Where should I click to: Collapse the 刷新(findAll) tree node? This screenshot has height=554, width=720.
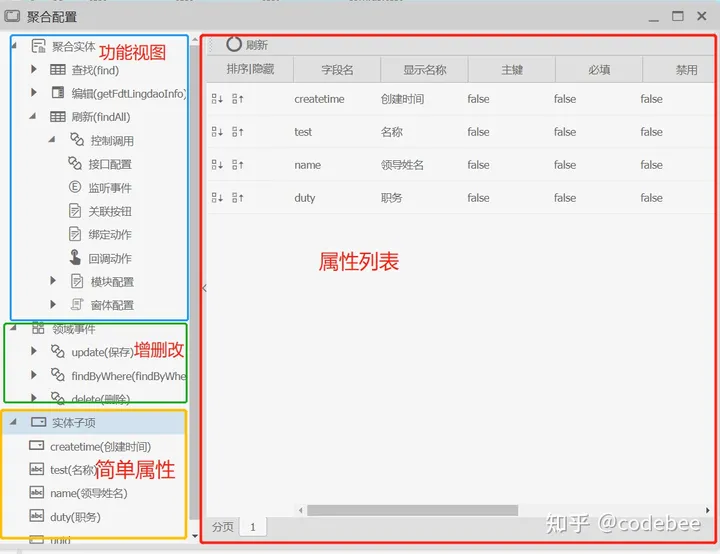(x=33, y=116)
